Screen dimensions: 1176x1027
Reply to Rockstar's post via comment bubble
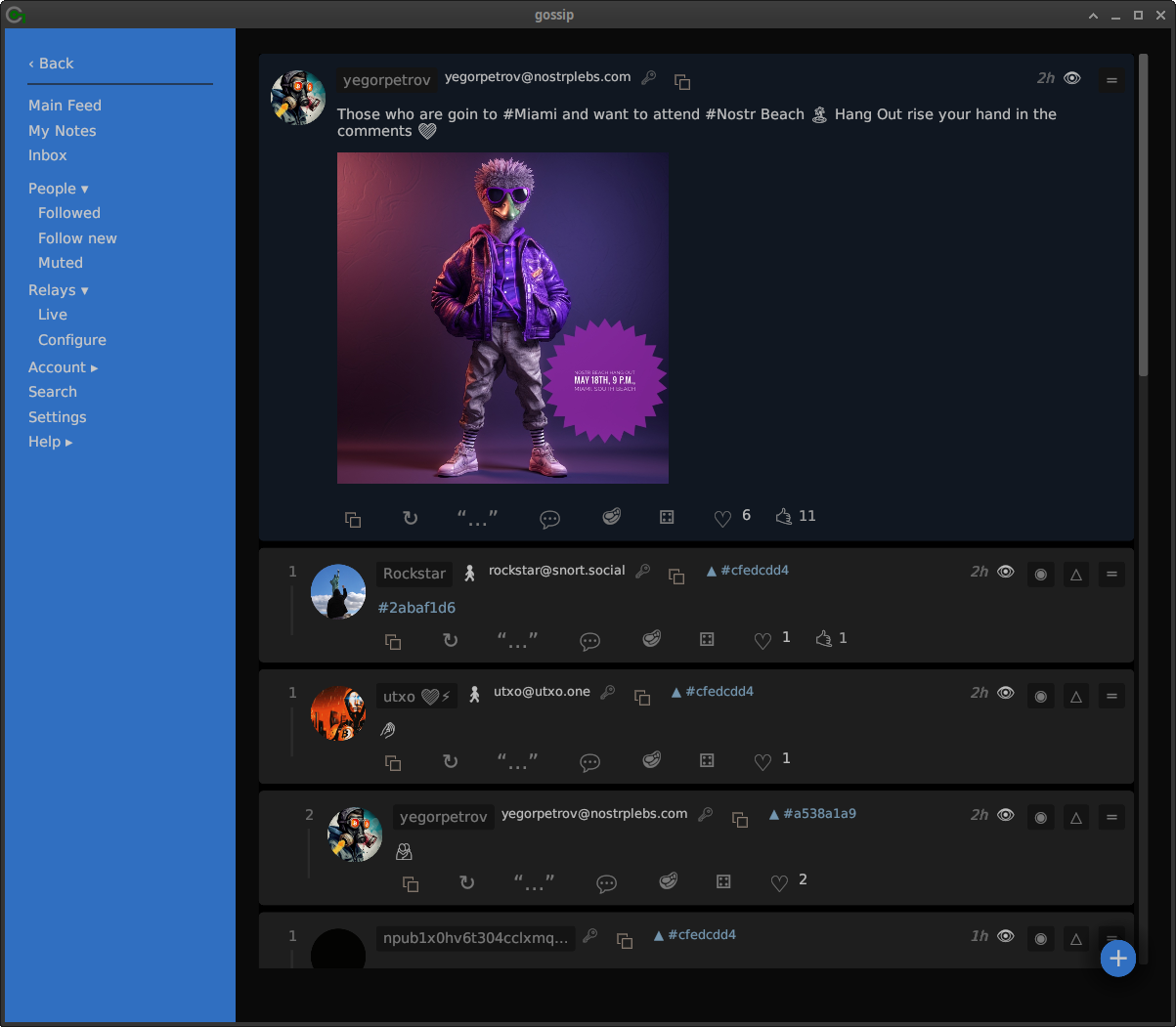(589, 641)
